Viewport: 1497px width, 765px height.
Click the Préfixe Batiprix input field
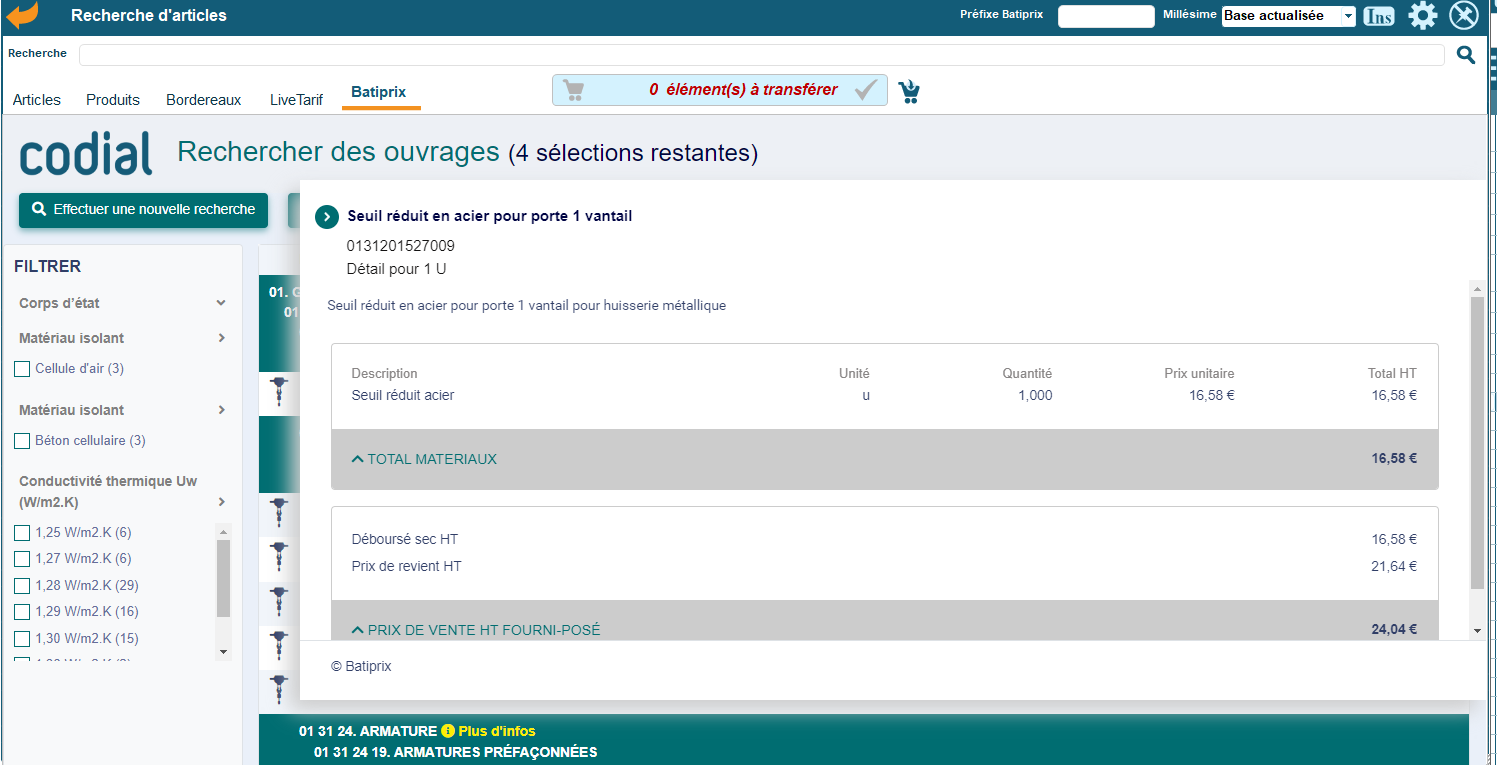click(x=1105, y=16)
